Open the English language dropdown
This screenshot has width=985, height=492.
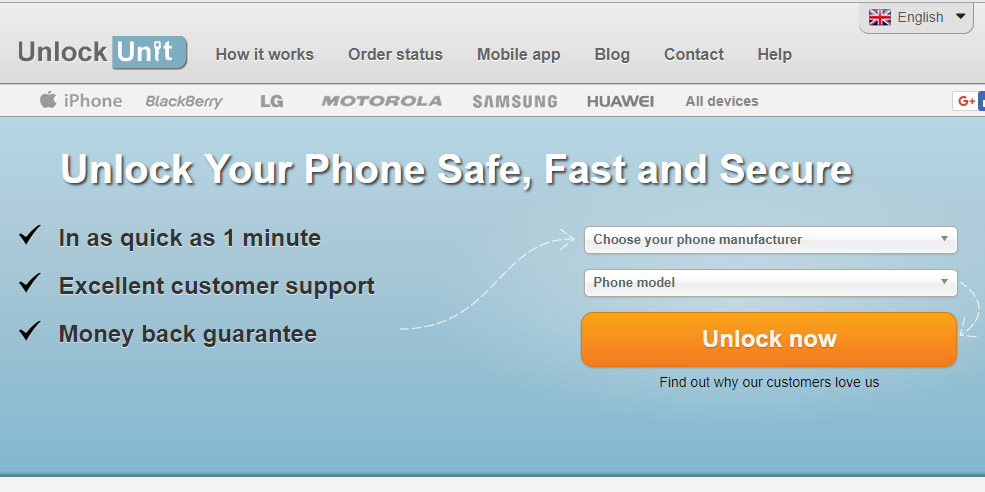[917, 18]
